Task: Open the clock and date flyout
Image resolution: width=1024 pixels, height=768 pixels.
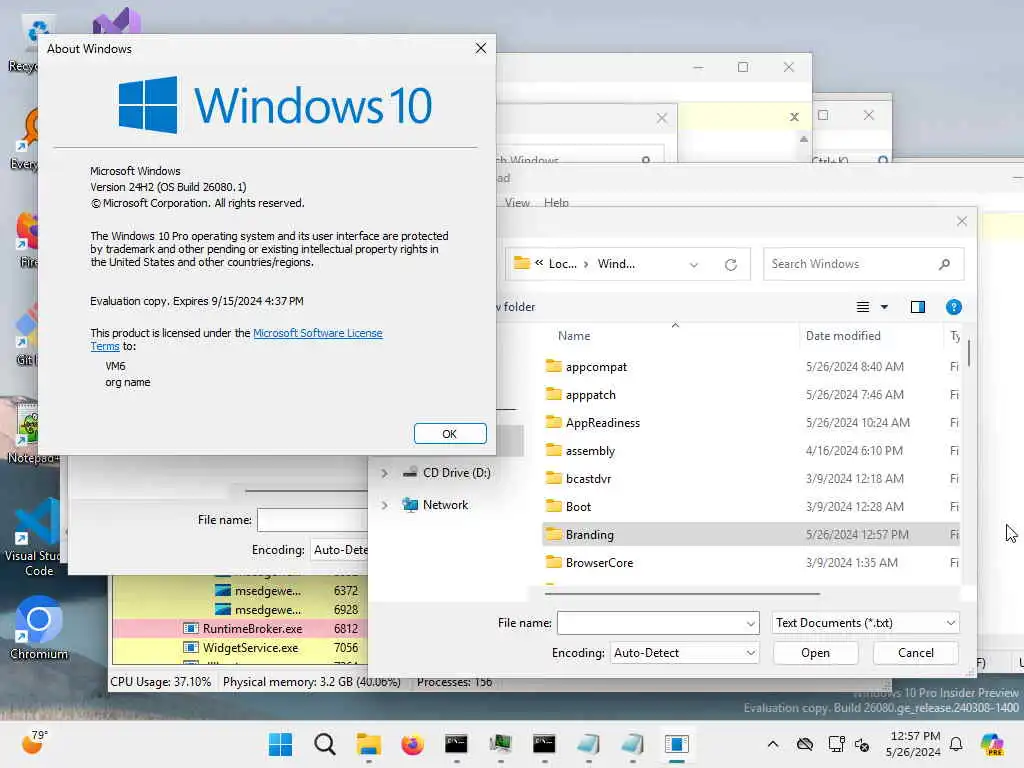Action: 913,744
